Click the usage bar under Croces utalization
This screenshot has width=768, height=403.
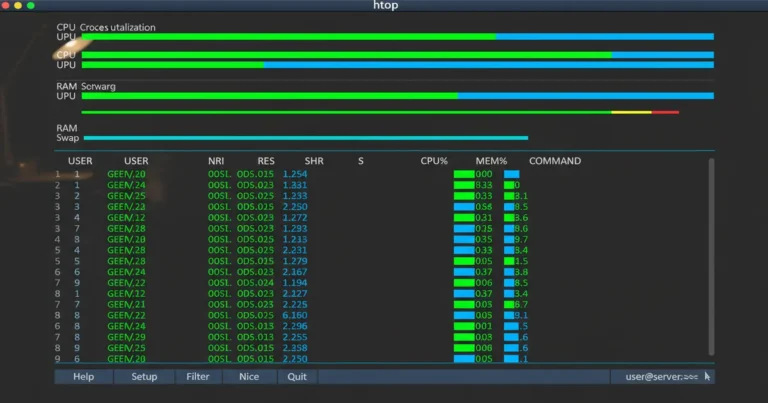(398, 37)
